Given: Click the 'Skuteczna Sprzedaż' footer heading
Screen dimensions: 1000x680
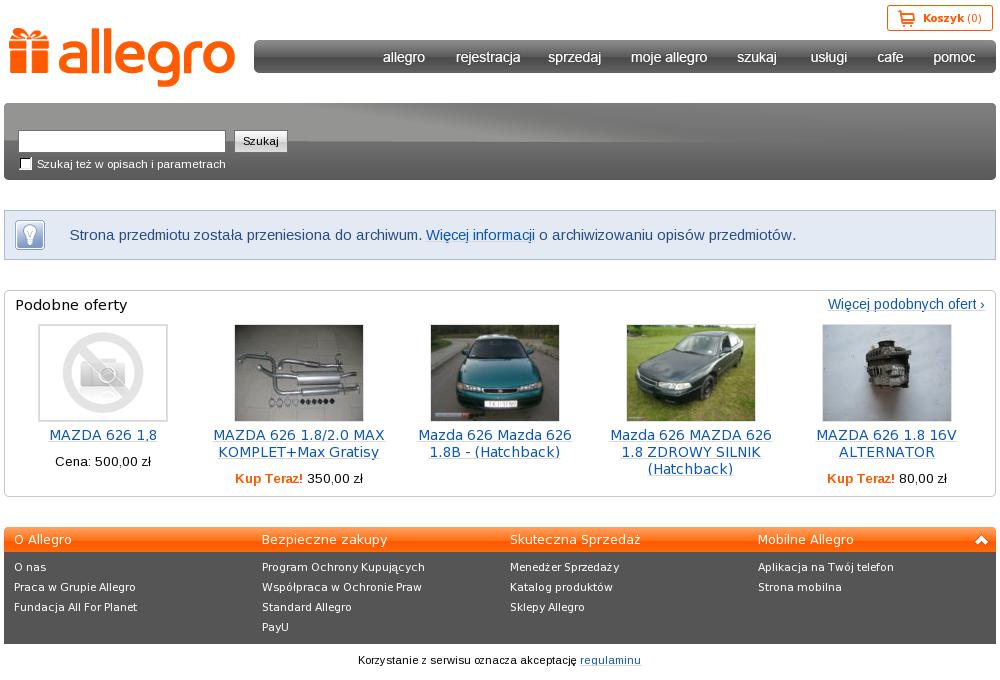Looking at the screenshot, I should coord(575,540).
